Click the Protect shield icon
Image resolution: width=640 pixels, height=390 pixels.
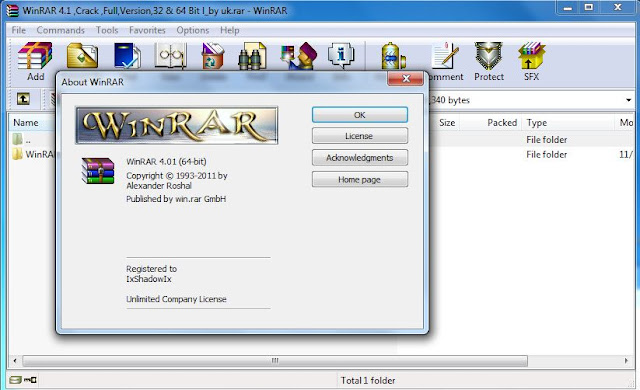(x=489, y=55)
